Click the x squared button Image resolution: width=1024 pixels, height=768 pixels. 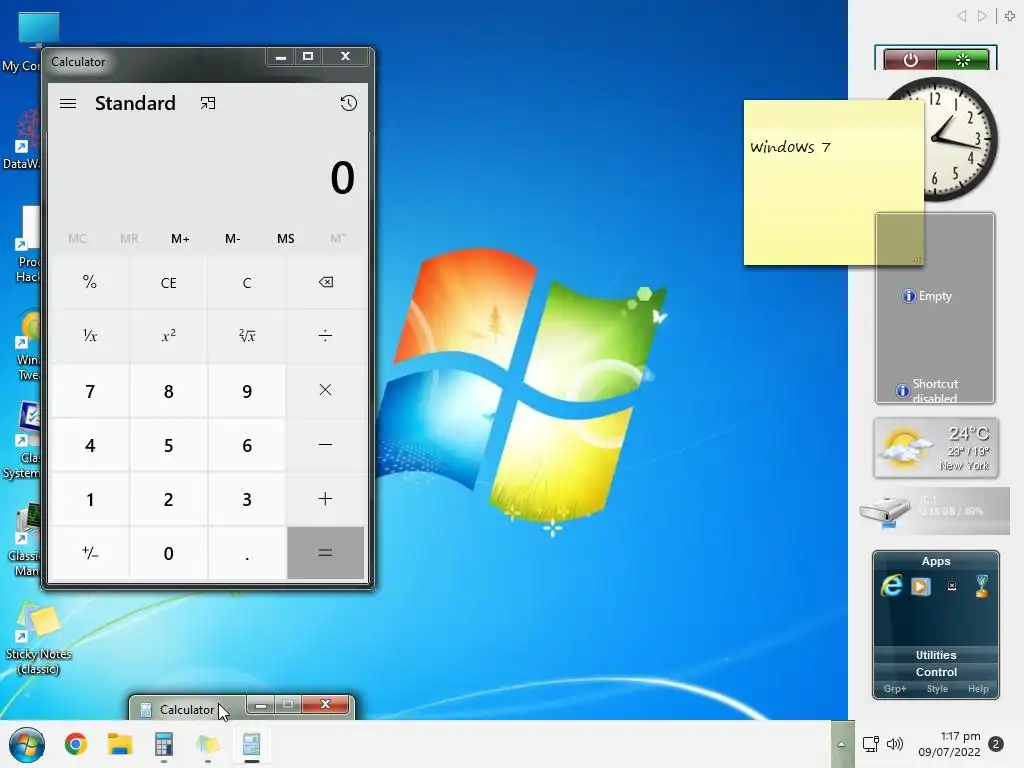pos(168,336)
